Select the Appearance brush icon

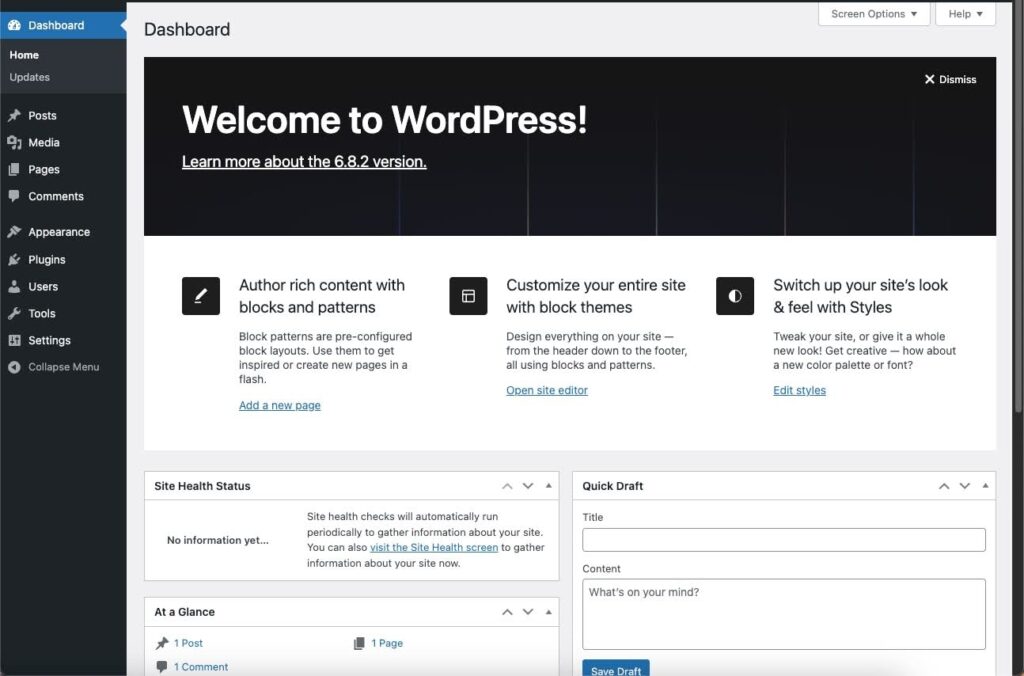pyautogui.click(x=13, y=231)
